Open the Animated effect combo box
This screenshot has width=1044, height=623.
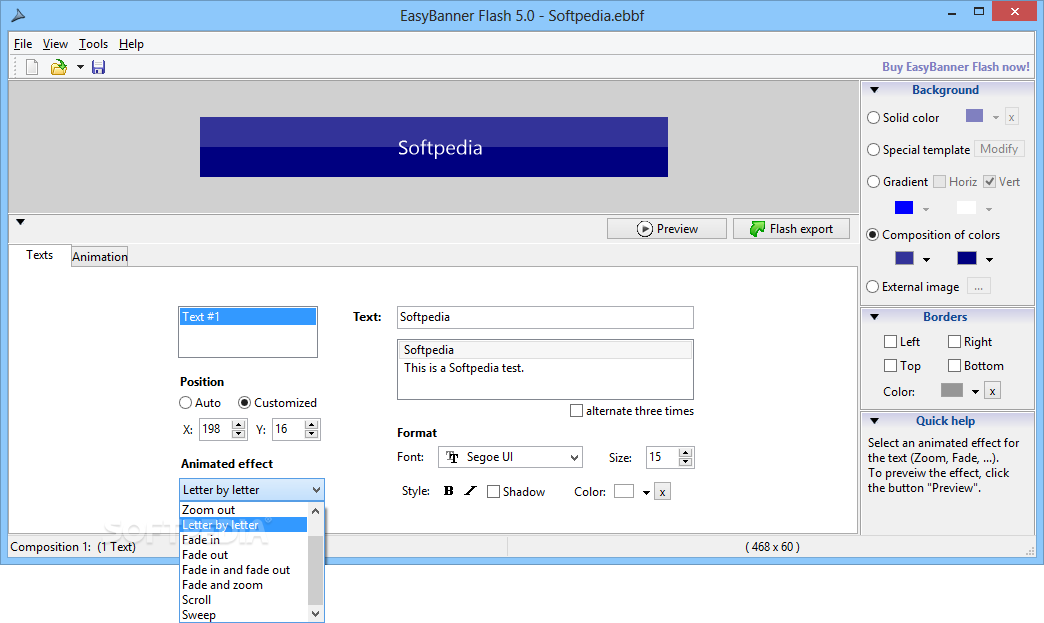pyautogui.click(x=252, y=490)
